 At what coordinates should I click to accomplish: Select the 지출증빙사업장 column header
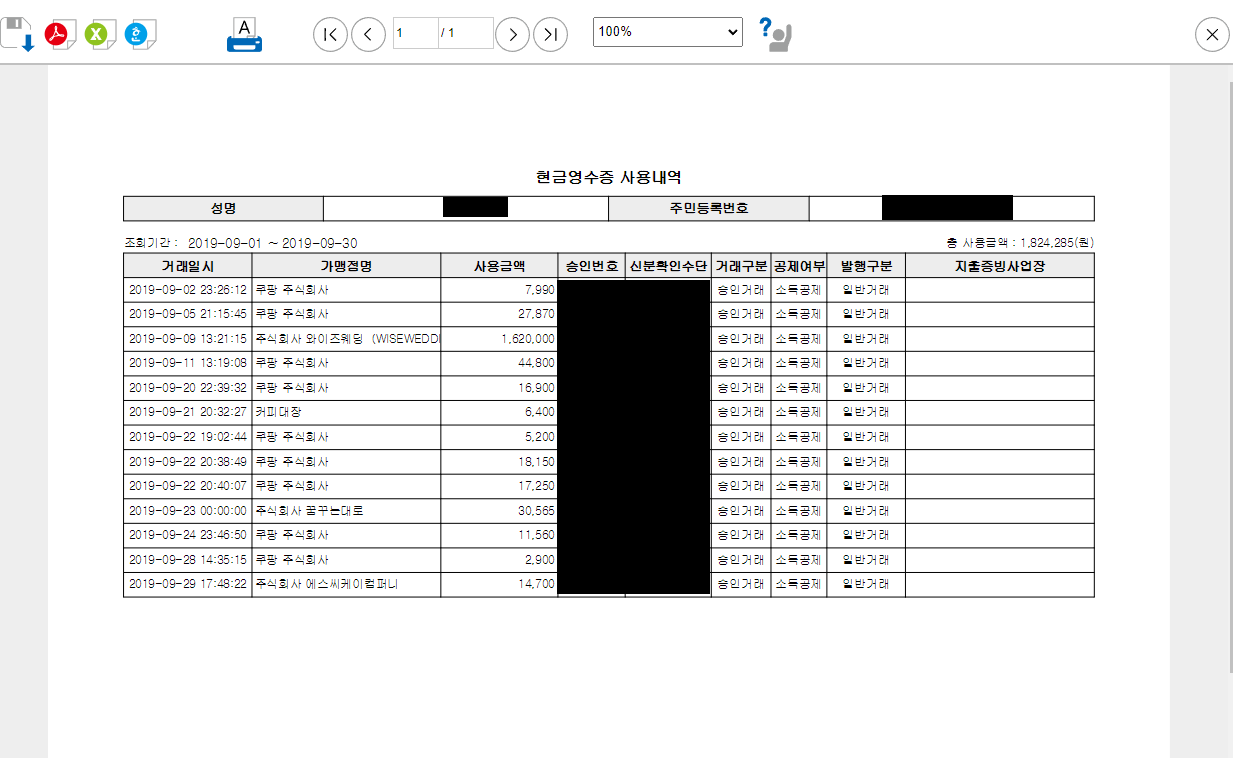[1000, 266]
